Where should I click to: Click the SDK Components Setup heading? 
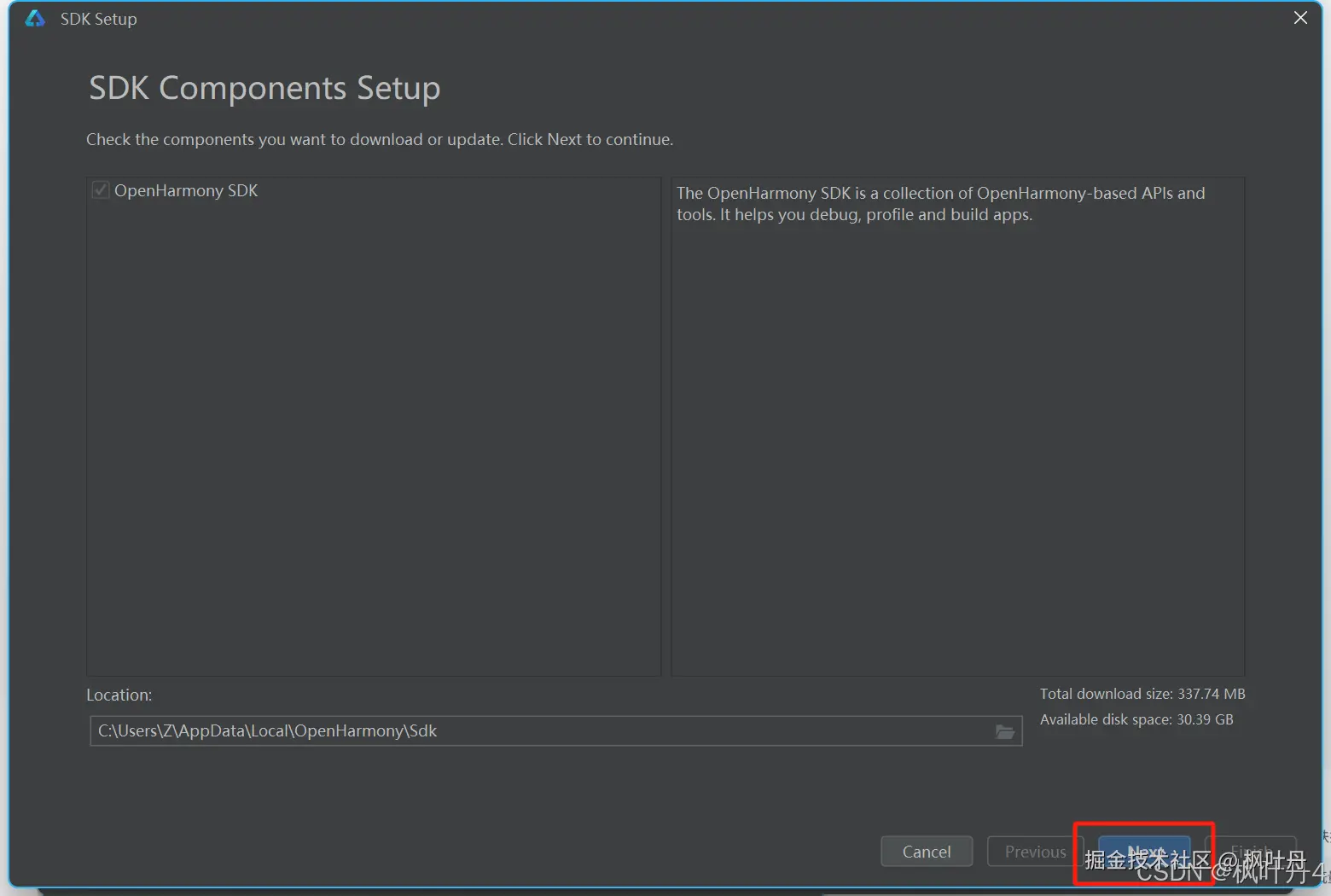coord(264,88)
